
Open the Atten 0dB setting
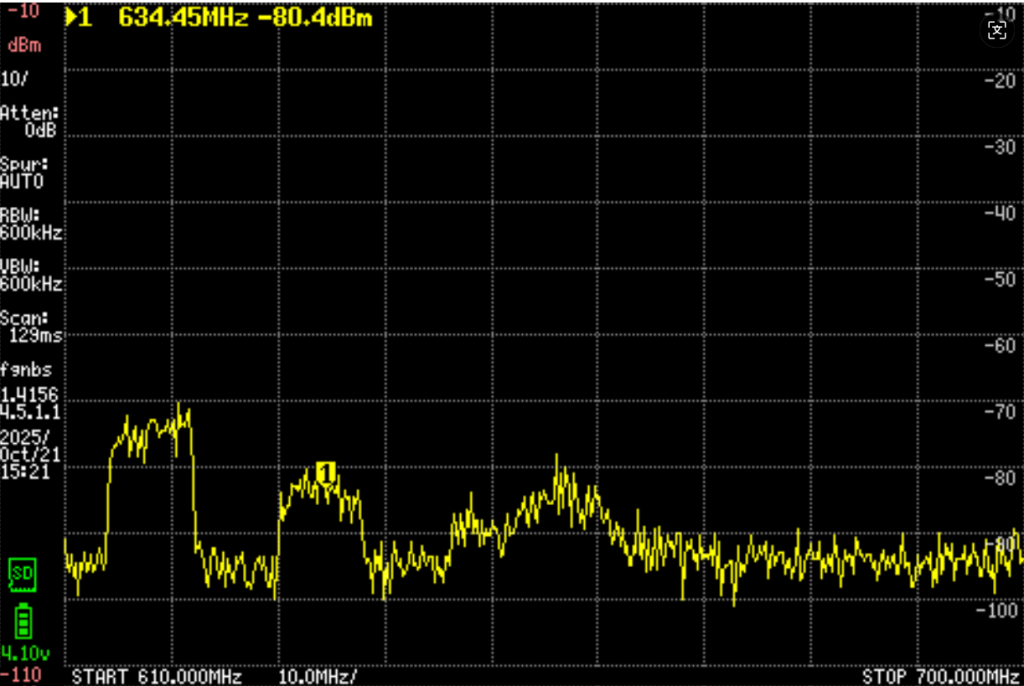coord(30,121)
